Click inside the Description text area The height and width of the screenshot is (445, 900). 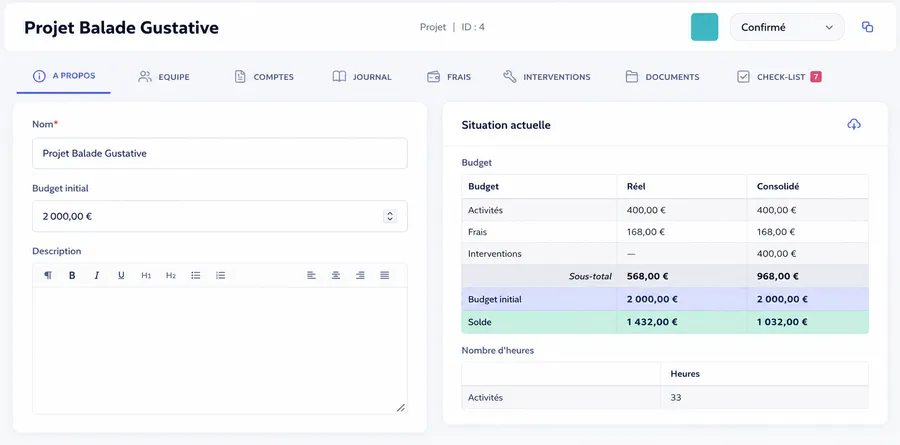220,350
